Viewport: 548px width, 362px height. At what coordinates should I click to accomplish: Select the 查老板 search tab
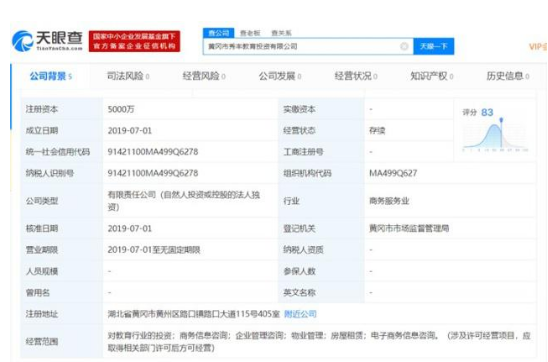pyautogui.click(x=250, y=33)
